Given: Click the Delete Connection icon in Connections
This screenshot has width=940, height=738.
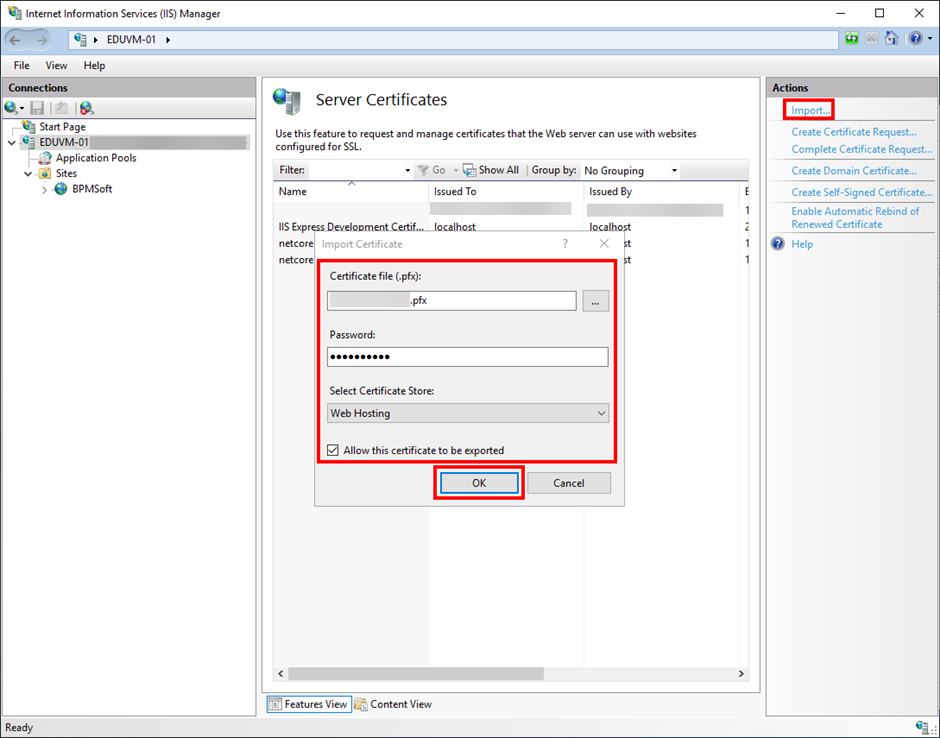Looking at the screenshot, I should tap(87, 108).
